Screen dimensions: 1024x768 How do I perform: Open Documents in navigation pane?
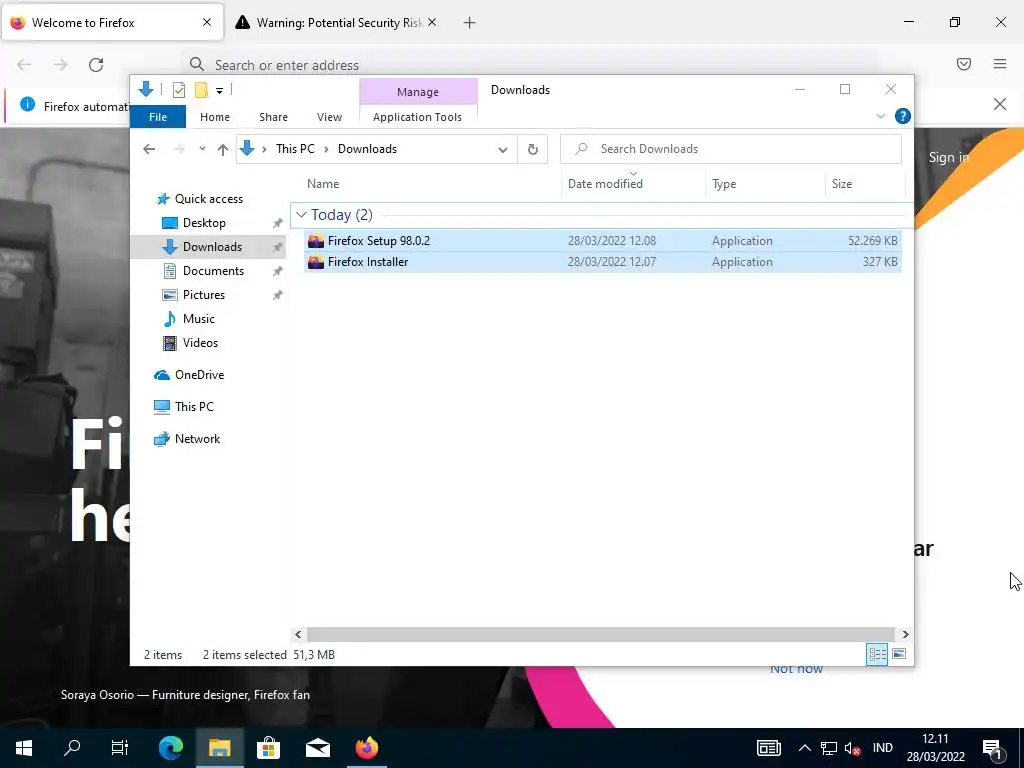213,271
